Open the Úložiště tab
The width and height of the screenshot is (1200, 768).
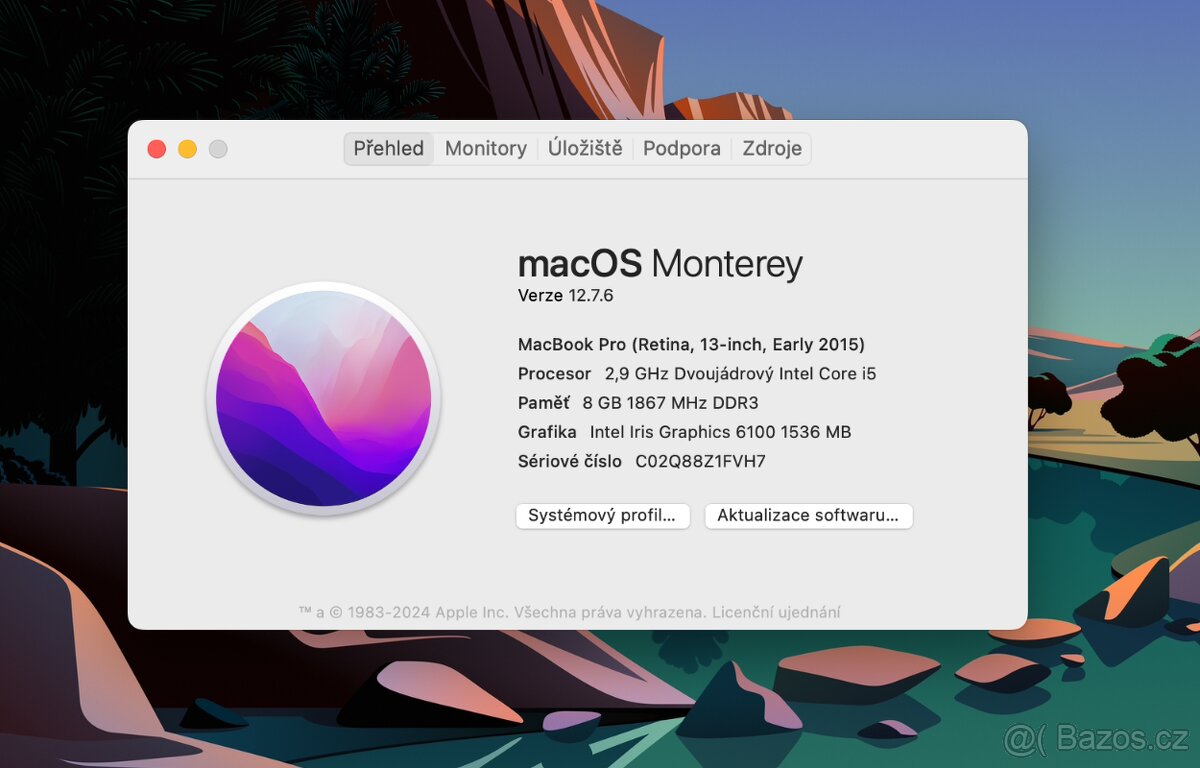click(586, 148)
